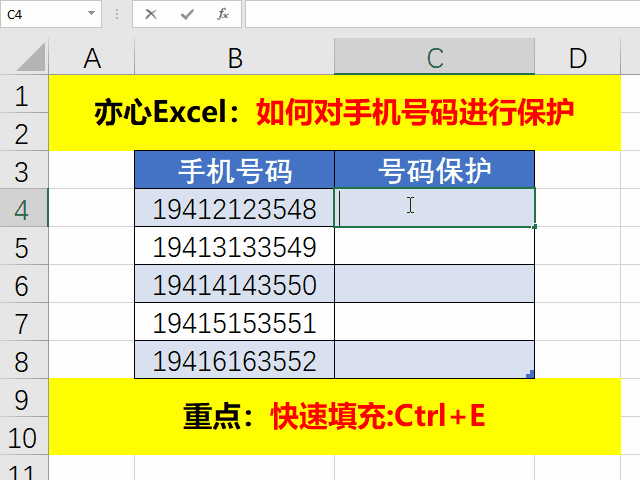Expand the Name Box dropdown arrow
Viewport: 640px width, 480px height.
tap(92, 14)
